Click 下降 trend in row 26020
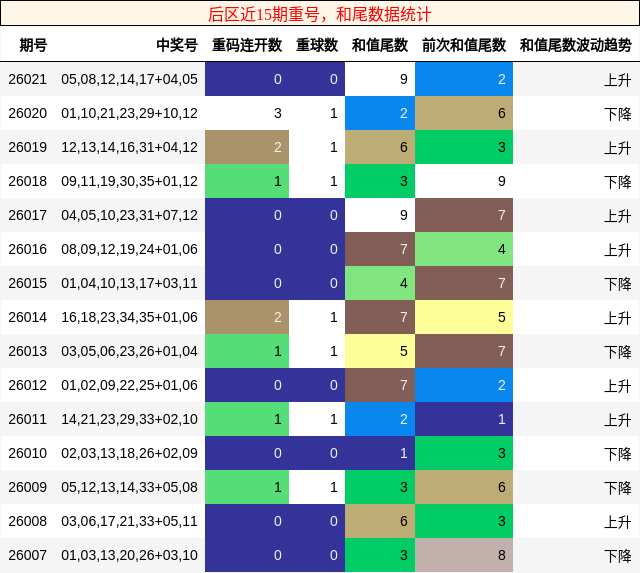The image size is (640, 573). [618, 113]
